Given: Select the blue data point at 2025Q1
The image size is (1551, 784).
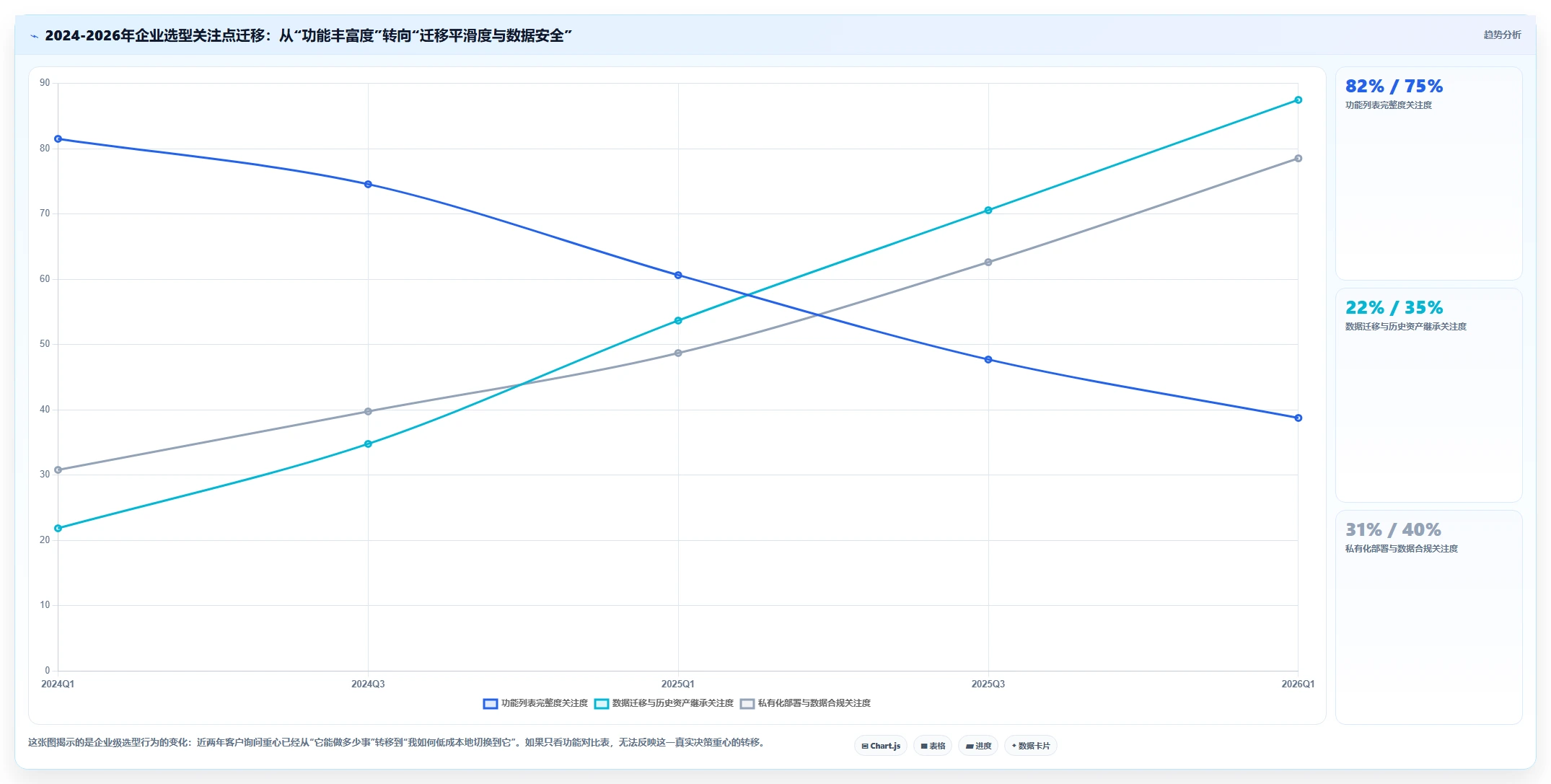Looking at the screenshot, I should coord(678,276).
